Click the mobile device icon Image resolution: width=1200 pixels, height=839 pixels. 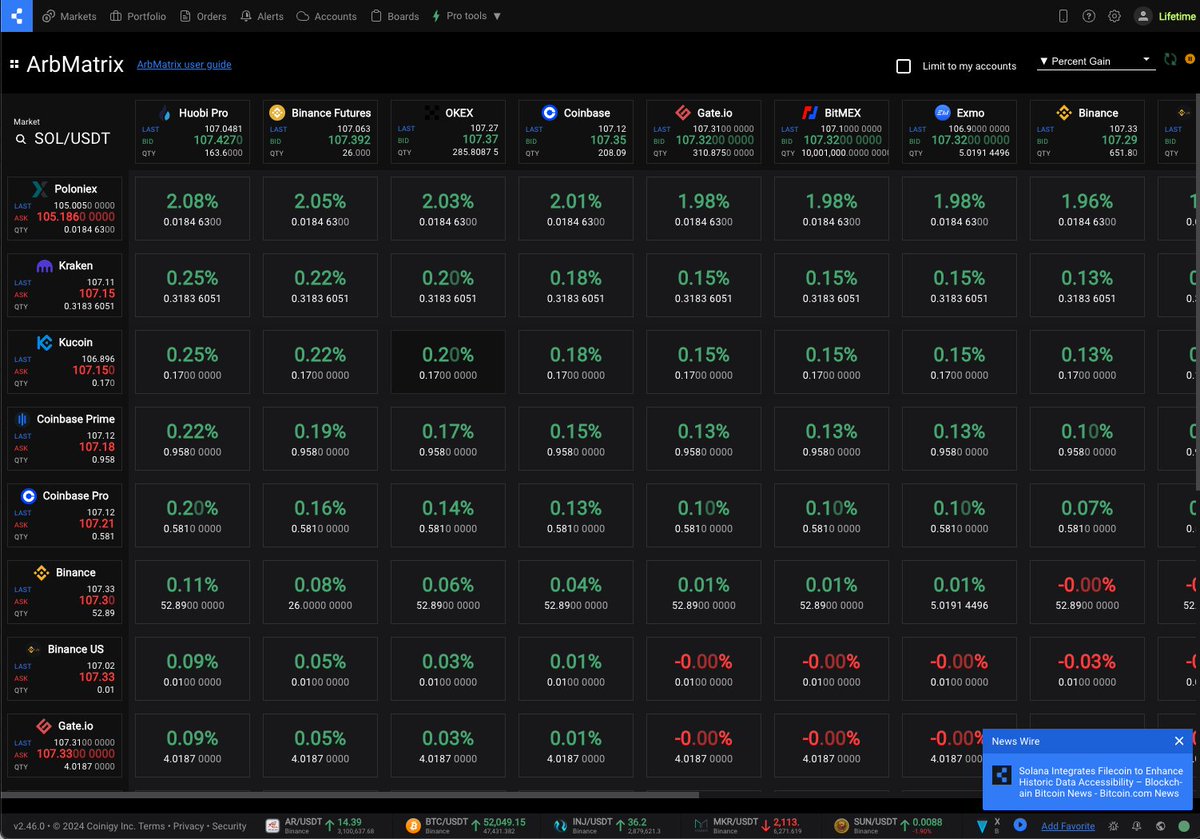(x=1063, y=16)
